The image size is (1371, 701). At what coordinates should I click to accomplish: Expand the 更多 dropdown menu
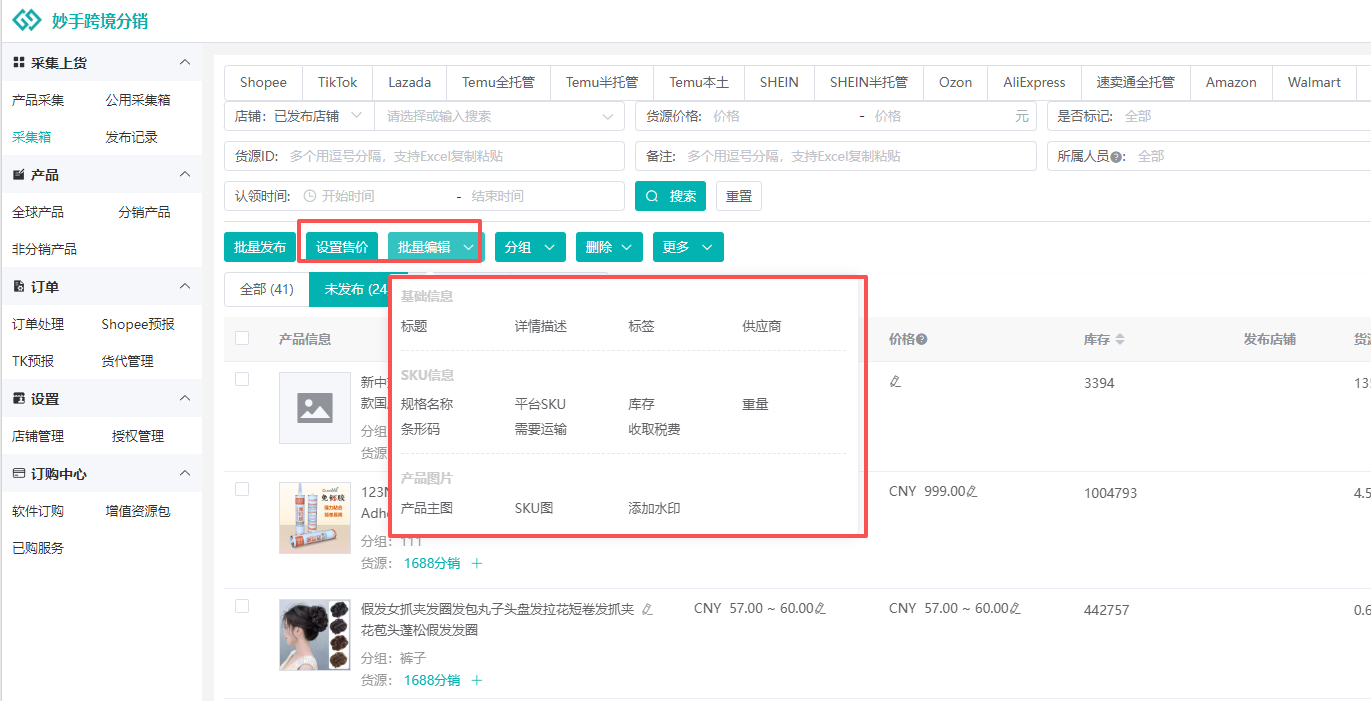click(688, 247)
